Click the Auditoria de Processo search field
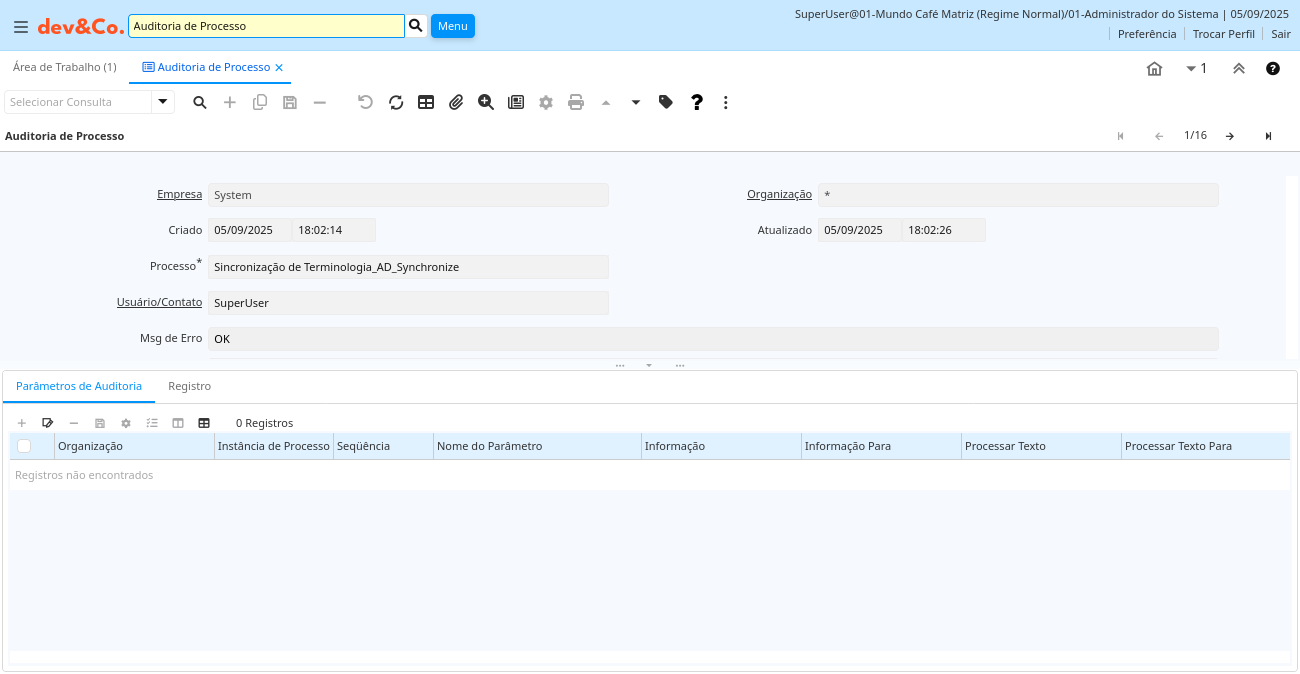Viewport: 1300px width, 674px height. 266,26
